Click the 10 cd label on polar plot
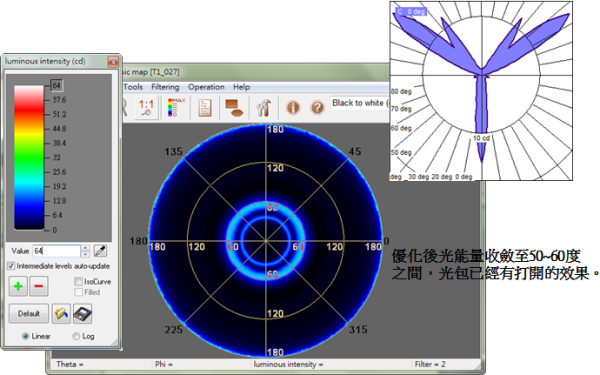 point(481,138)
